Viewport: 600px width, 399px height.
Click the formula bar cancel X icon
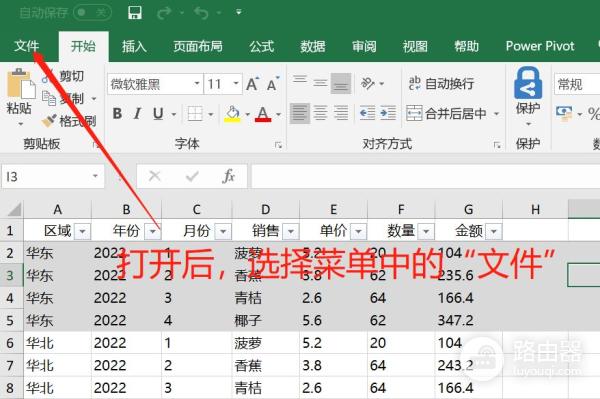(x=155, y=176)
